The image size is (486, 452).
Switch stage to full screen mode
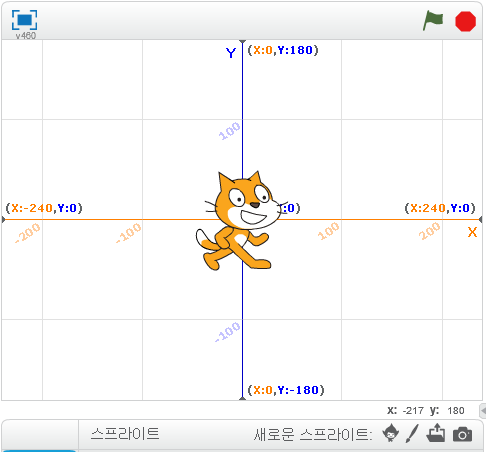click(x=24, y=20)
